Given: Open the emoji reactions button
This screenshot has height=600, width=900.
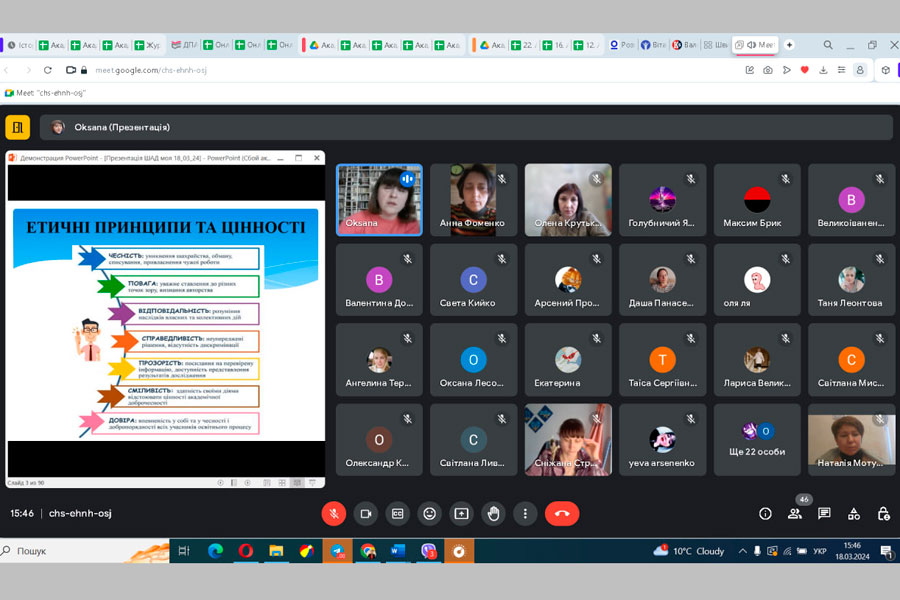Looking at the screenshot, I should coord(430,513).
